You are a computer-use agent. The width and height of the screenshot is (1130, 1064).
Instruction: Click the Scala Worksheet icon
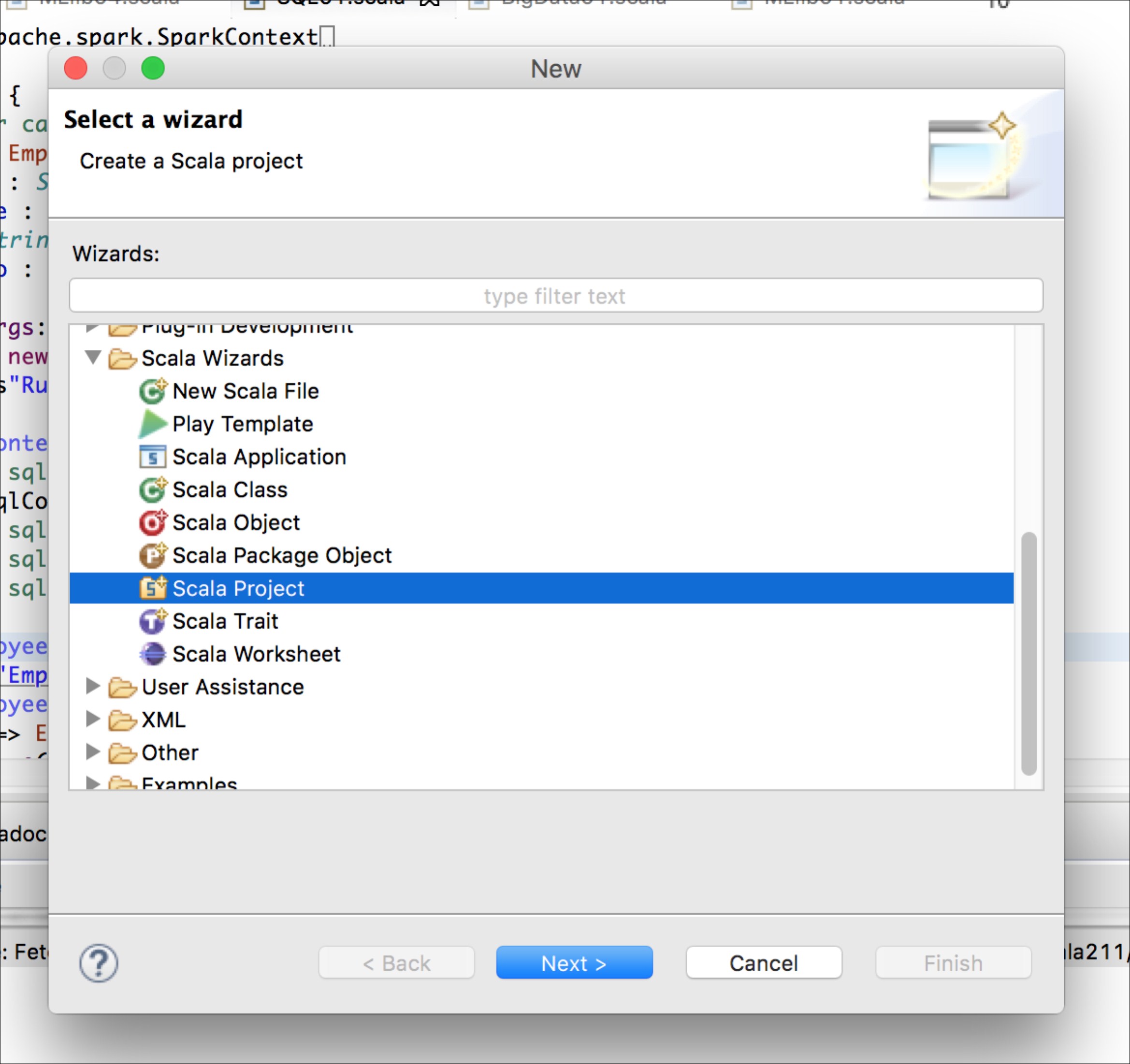(x=152, y=654)
